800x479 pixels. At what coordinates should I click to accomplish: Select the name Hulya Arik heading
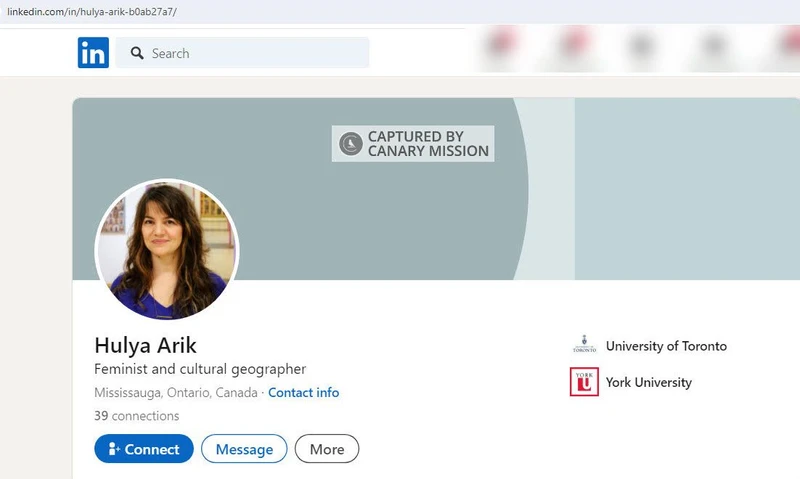click(x=145, y=345)
